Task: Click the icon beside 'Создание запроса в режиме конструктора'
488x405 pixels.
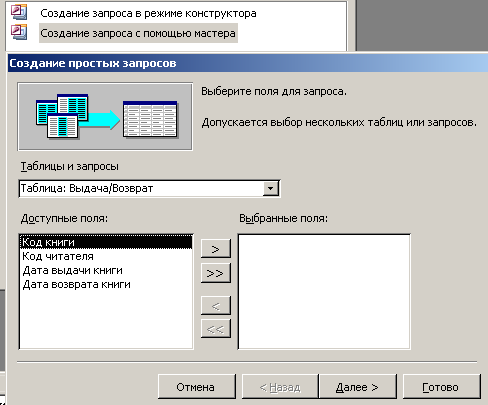Action: coord(19,12)
